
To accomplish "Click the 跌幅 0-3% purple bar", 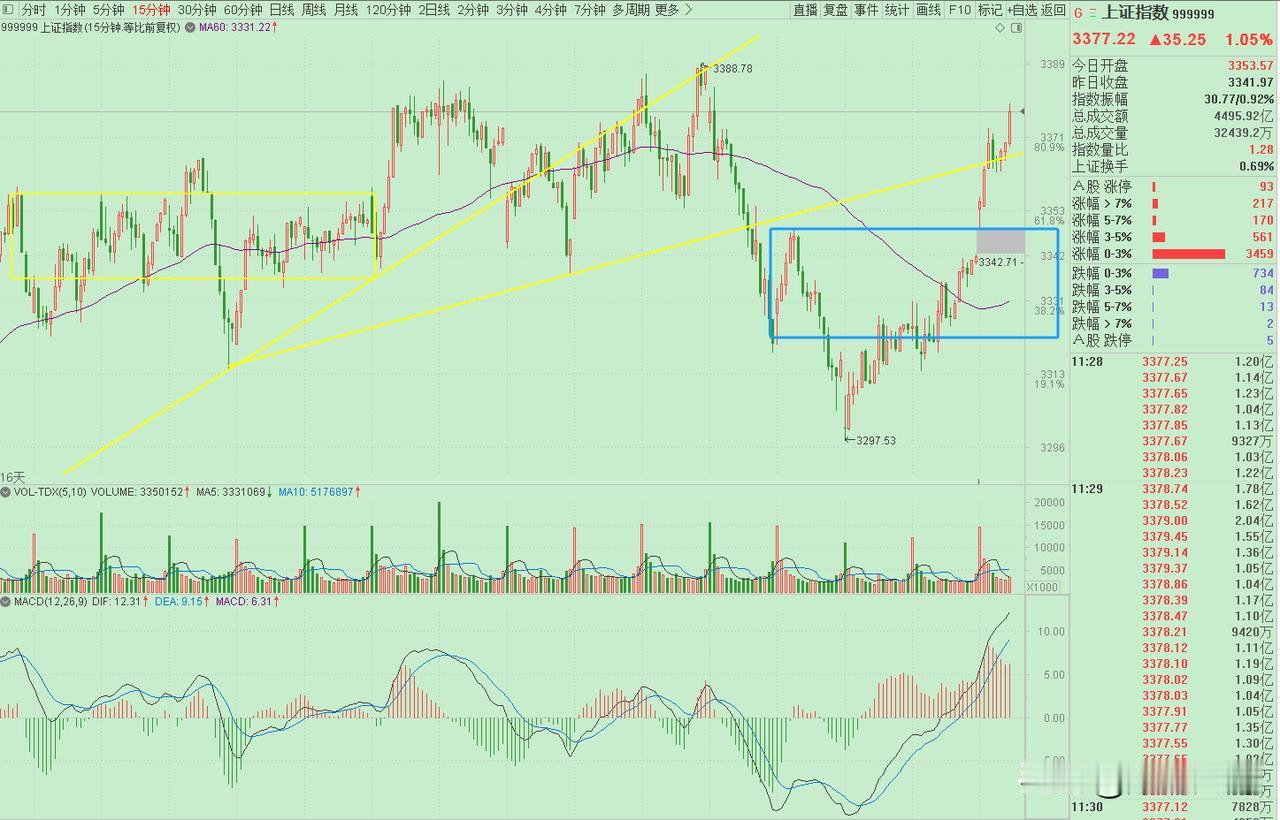I will [x=1161, y=273].
